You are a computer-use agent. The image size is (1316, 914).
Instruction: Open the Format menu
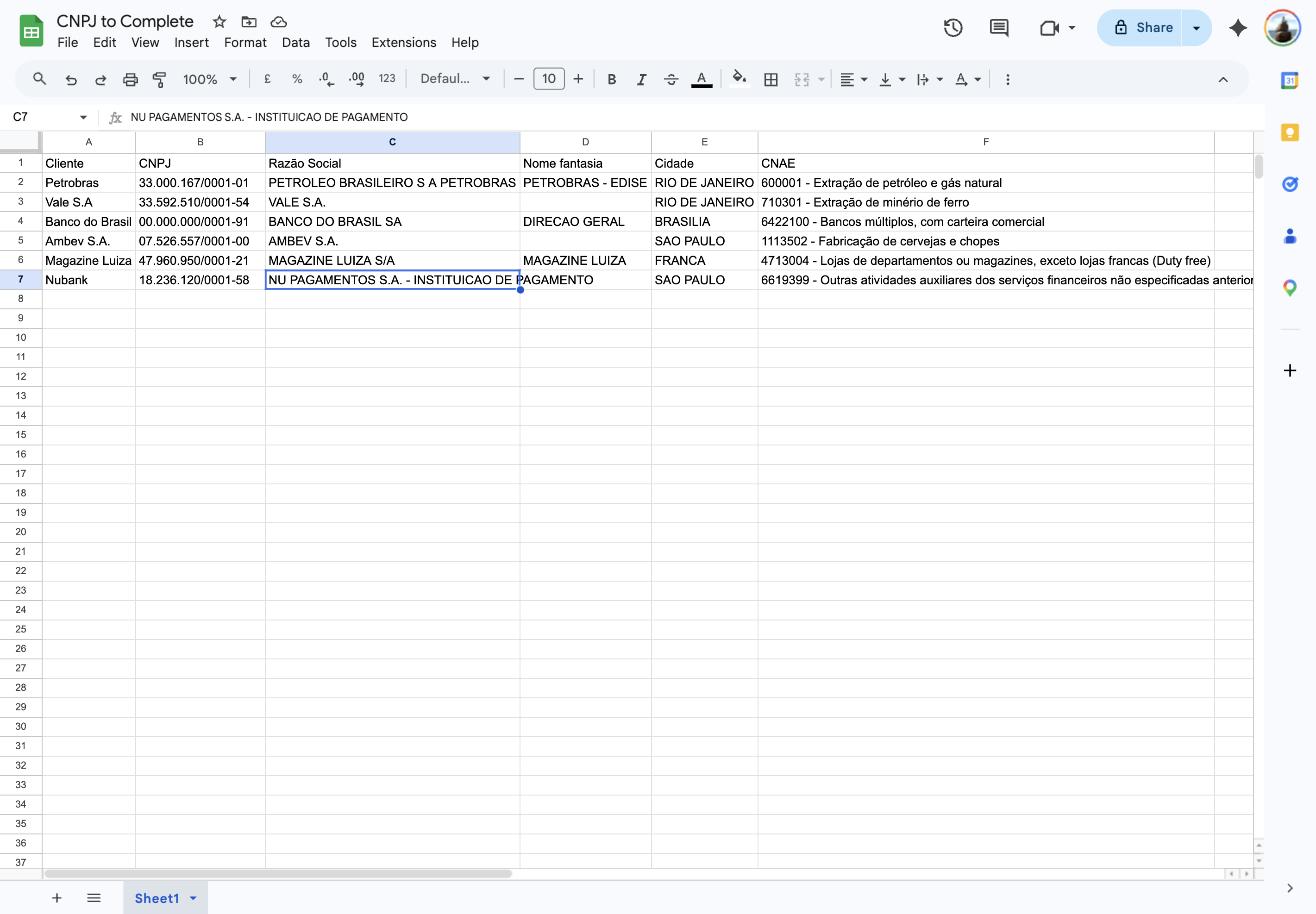coord(245,43)
